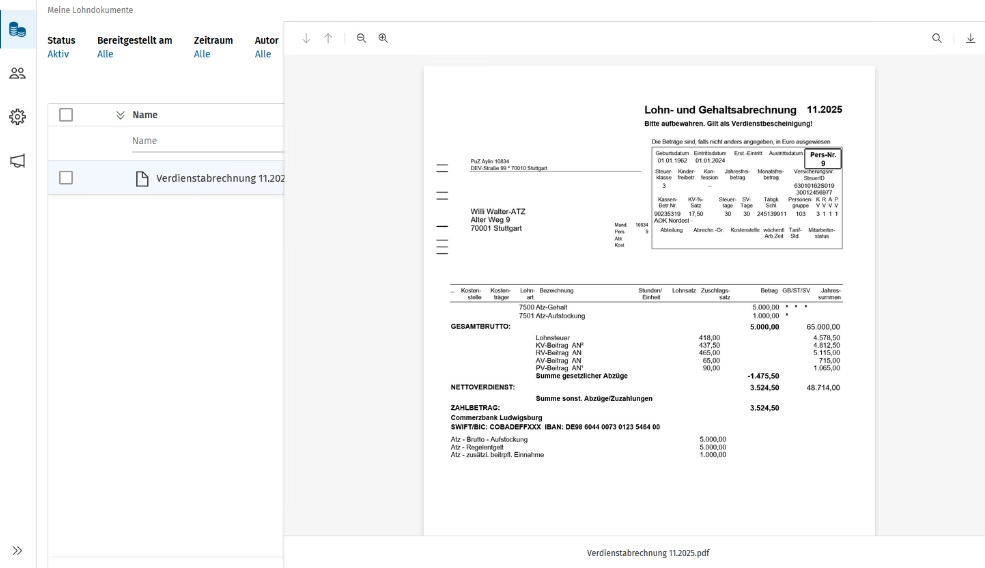Zoom out of the PDF preview
Viewport: 985px width, 568px height.
[361, 38]
